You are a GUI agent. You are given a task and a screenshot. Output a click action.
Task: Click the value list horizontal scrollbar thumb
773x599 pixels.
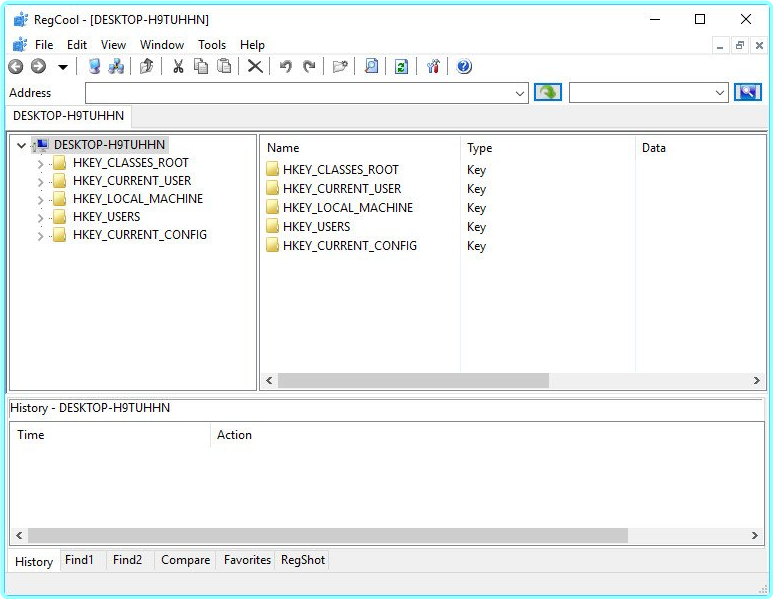point(413,381)
